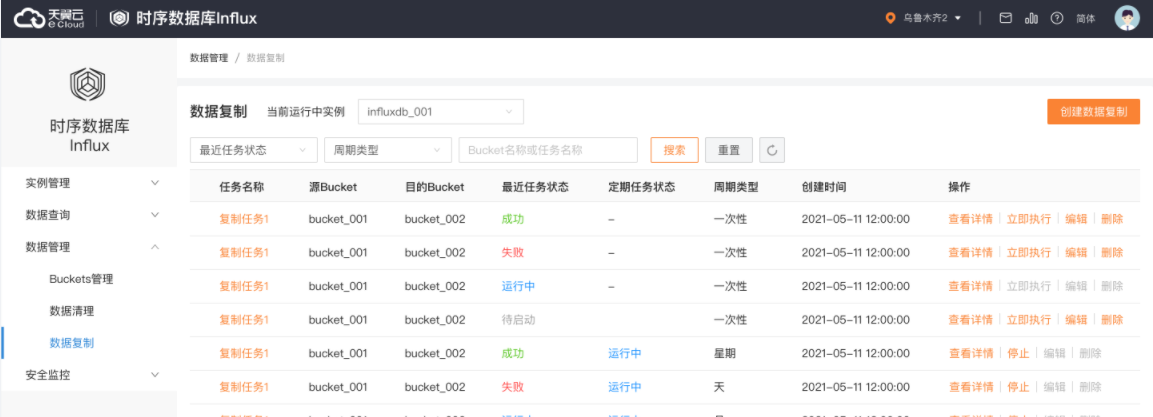Viewport: 1153px width, 417px height.
Task: Click the 创建数据复制 button
Action: click(x=1093, y=111)
